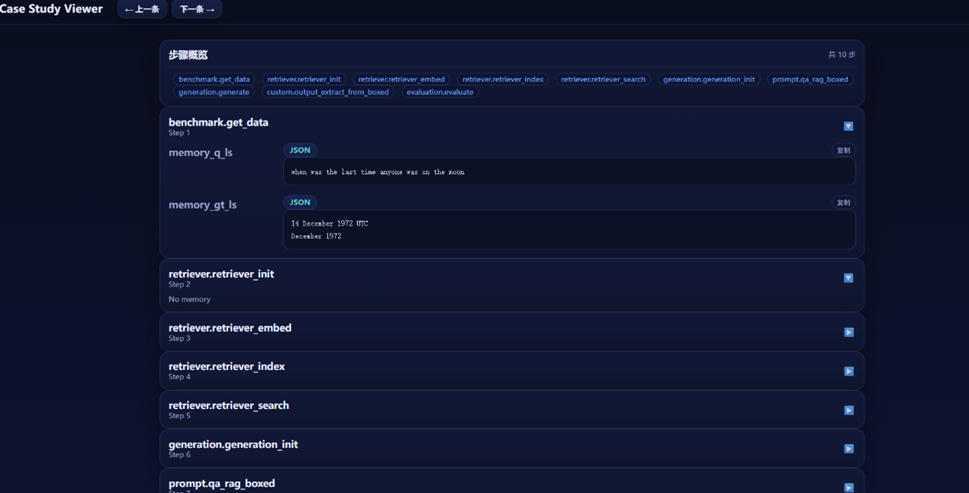The height and width of the screenshot is (493, 969).
Task: Select the prompt.qa_rag_boxed step chip
Action: click(x=810, y=79)
